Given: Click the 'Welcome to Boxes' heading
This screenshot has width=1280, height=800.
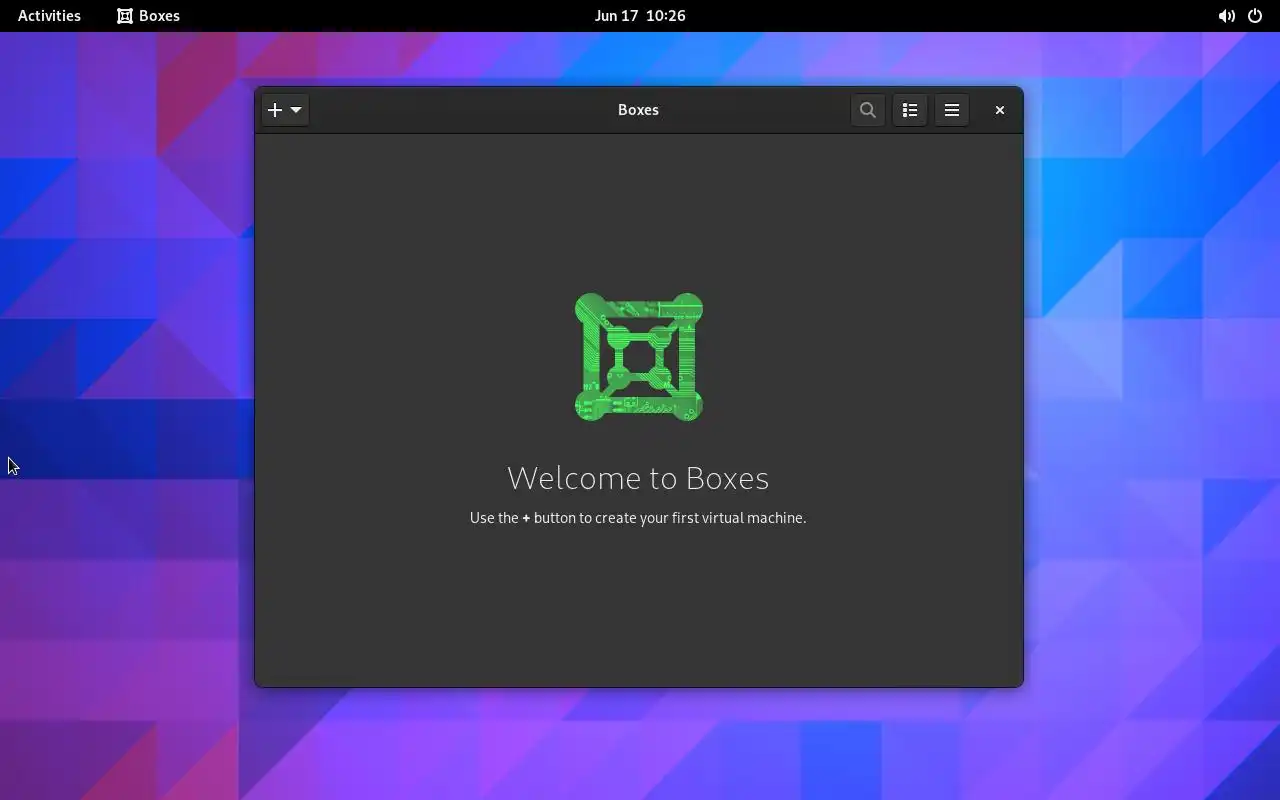Looking at the screenshot, I should click(638, 478).
